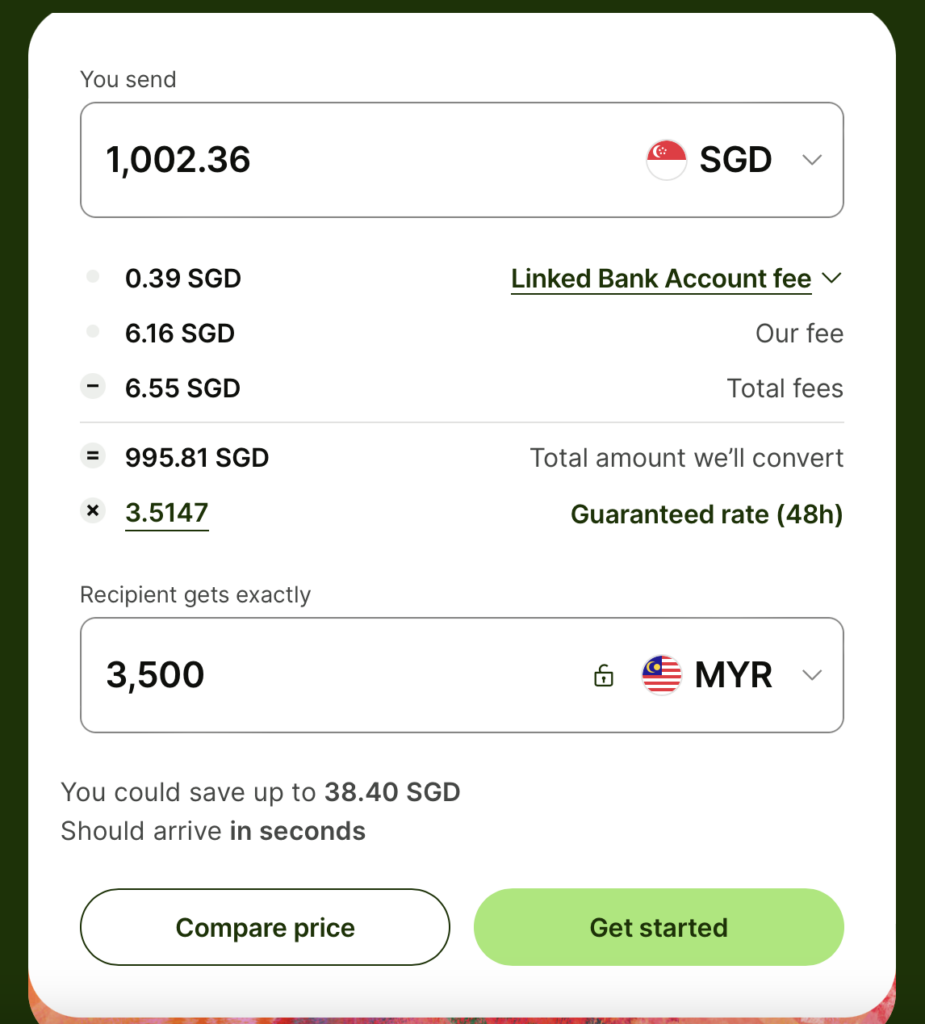
Task: Click the Singapore flag icon
Action: pyautogui.click(x=666, y=160)
